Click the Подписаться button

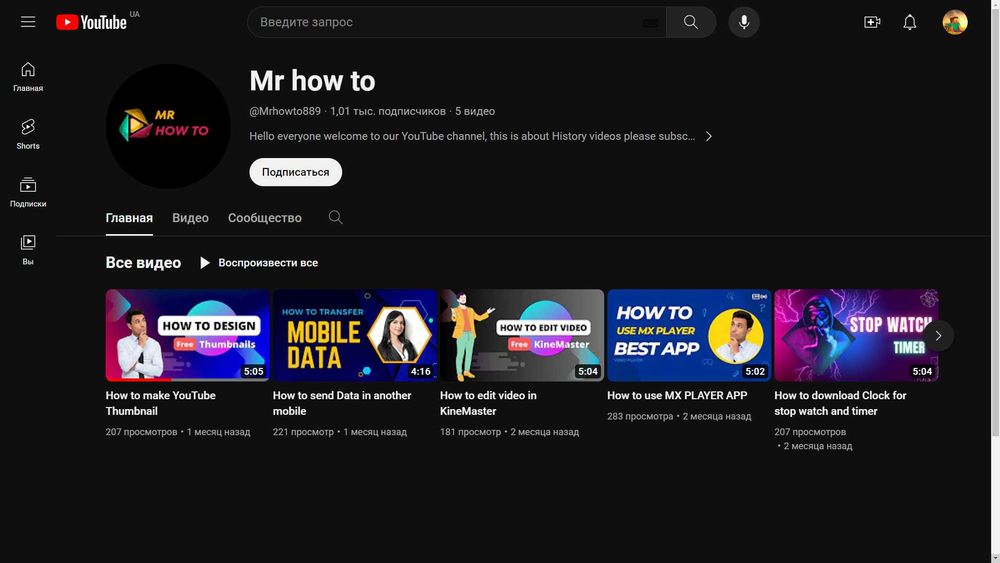click(295, 172)
